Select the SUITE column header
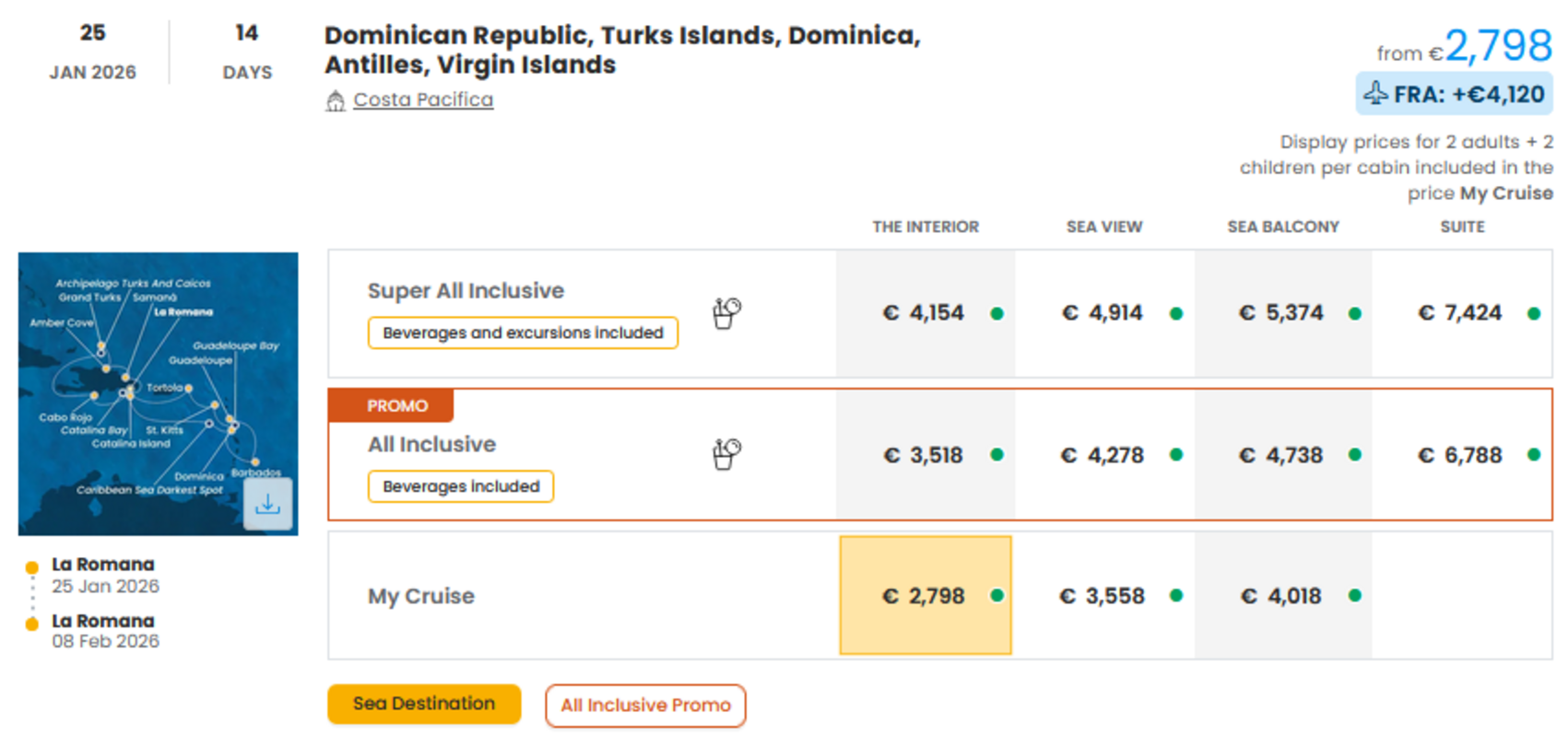Viewport: 1568px width, 737px height. click(1461, 227)
